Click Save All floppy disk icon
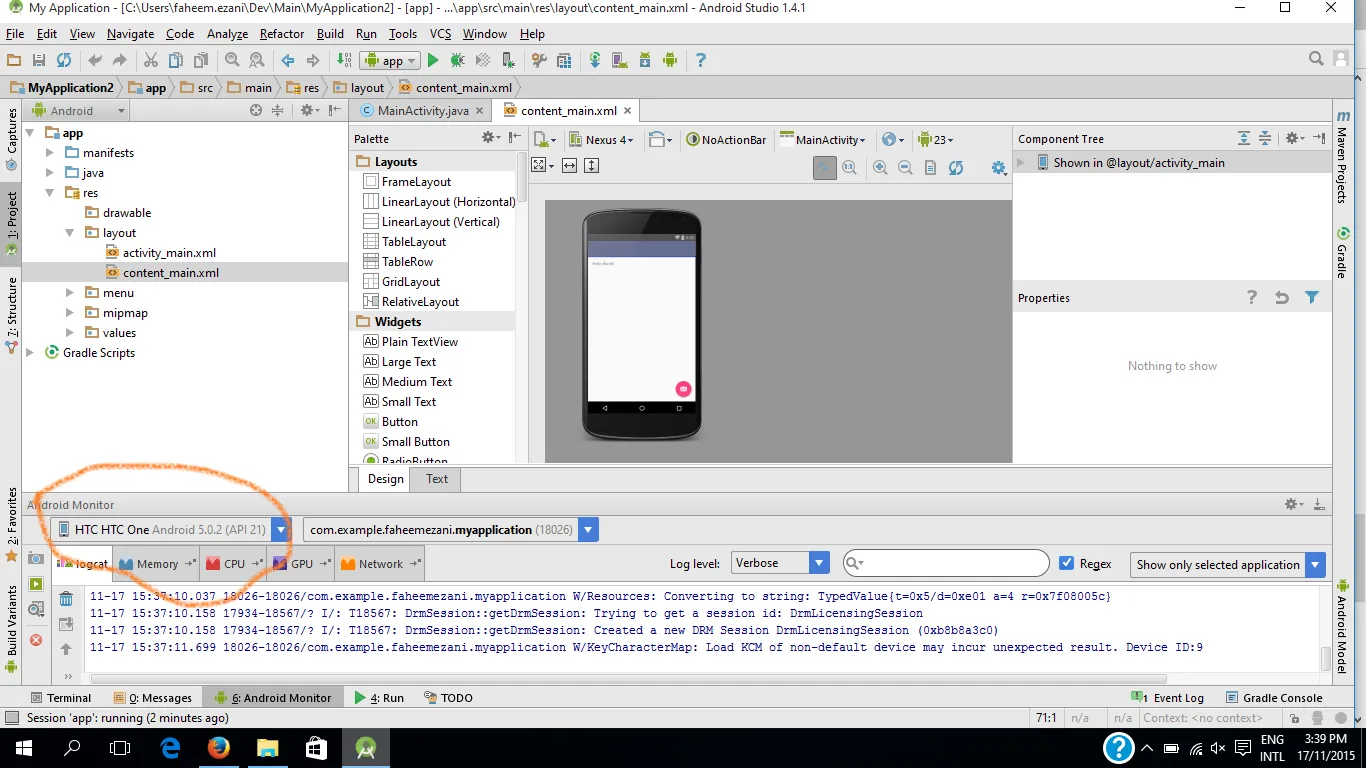The height and width of the screenshot is (768, 1366). (39, 61)
